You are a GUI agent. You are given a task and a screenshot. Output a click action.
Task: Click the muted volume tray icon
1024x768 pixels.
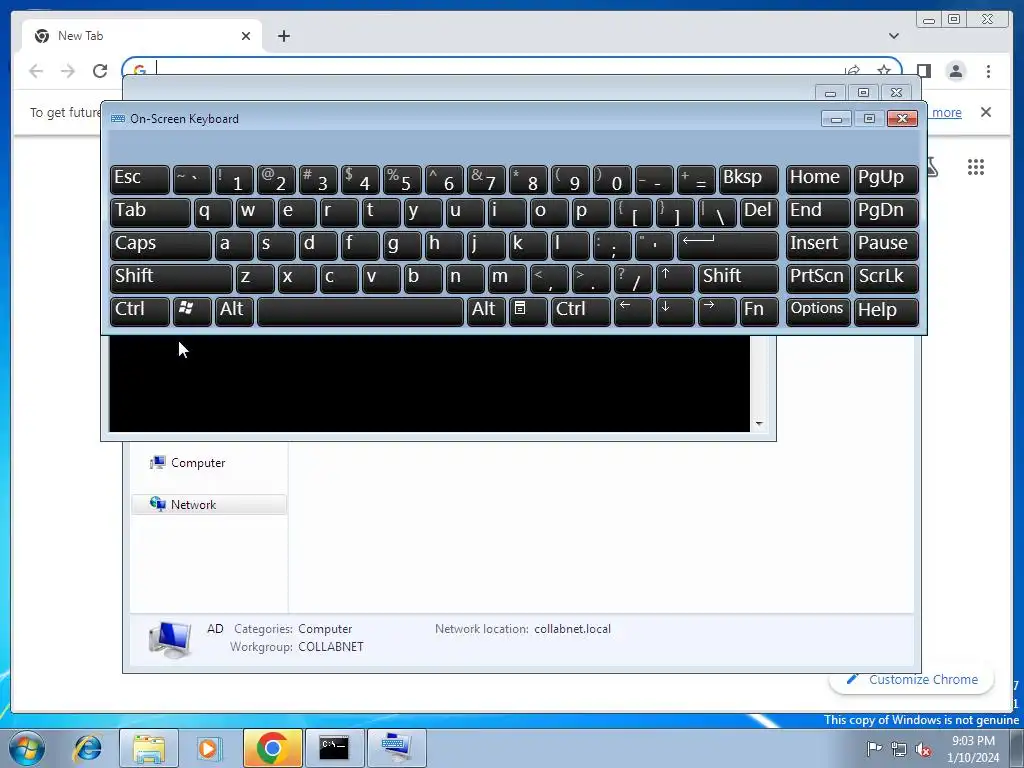[x=923, y=749]
